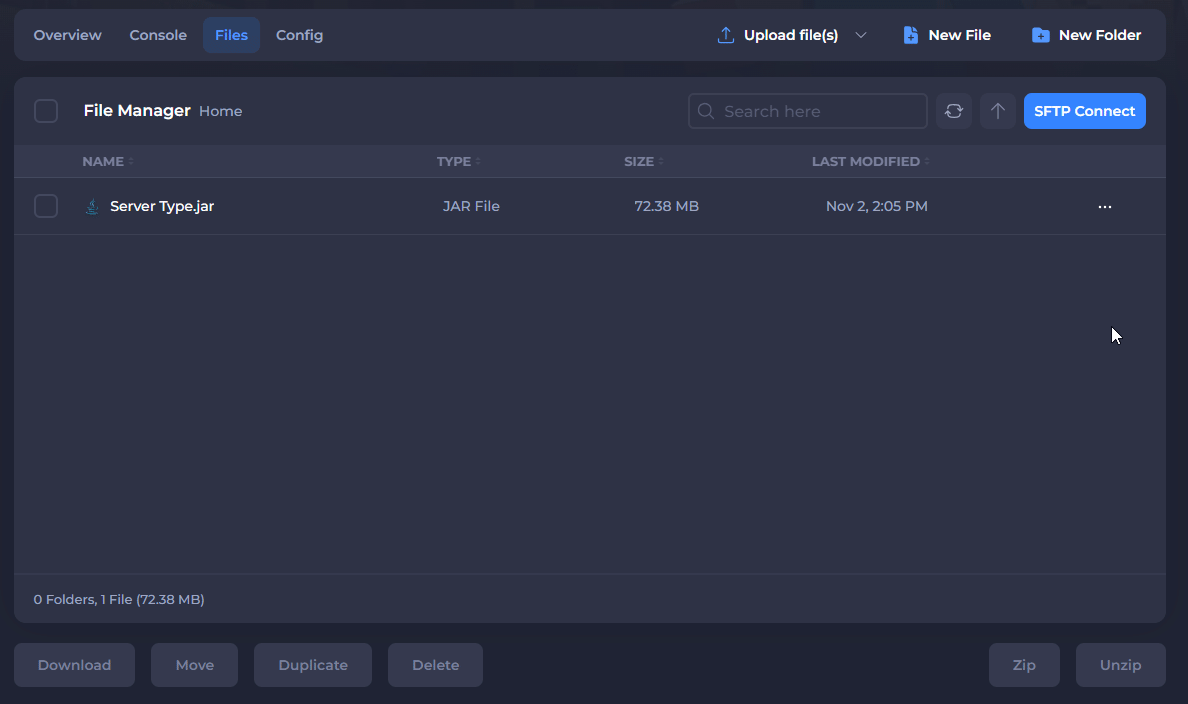1188x704 pixels.
Task: Switch to the Console tab
Action: pyautogui.click(x=158, y=35)
